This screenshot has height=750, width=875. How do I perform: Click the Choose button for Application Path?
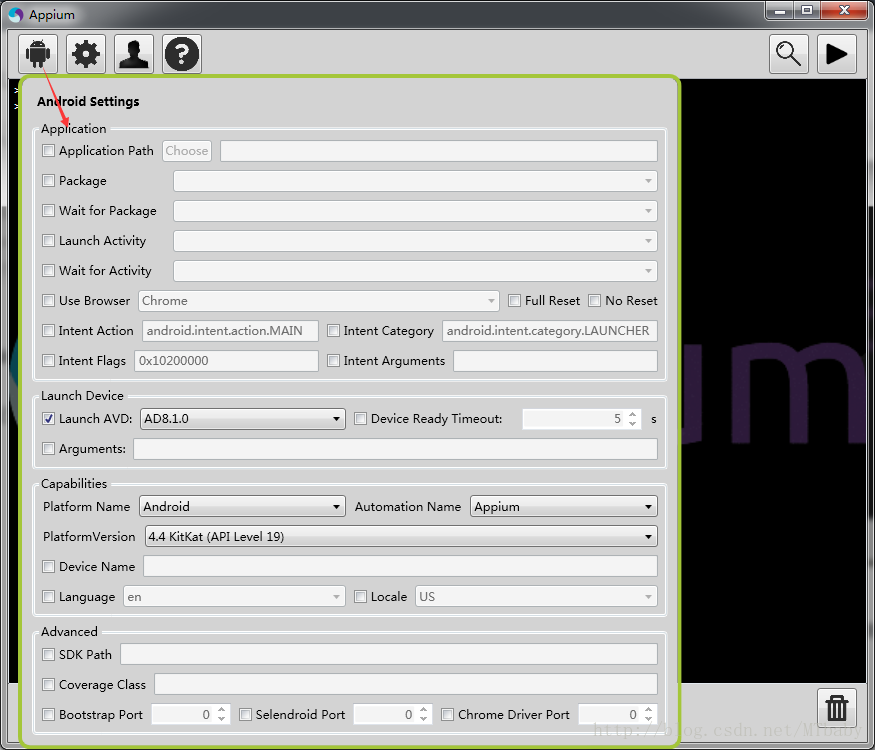click(x=187, y=151)
